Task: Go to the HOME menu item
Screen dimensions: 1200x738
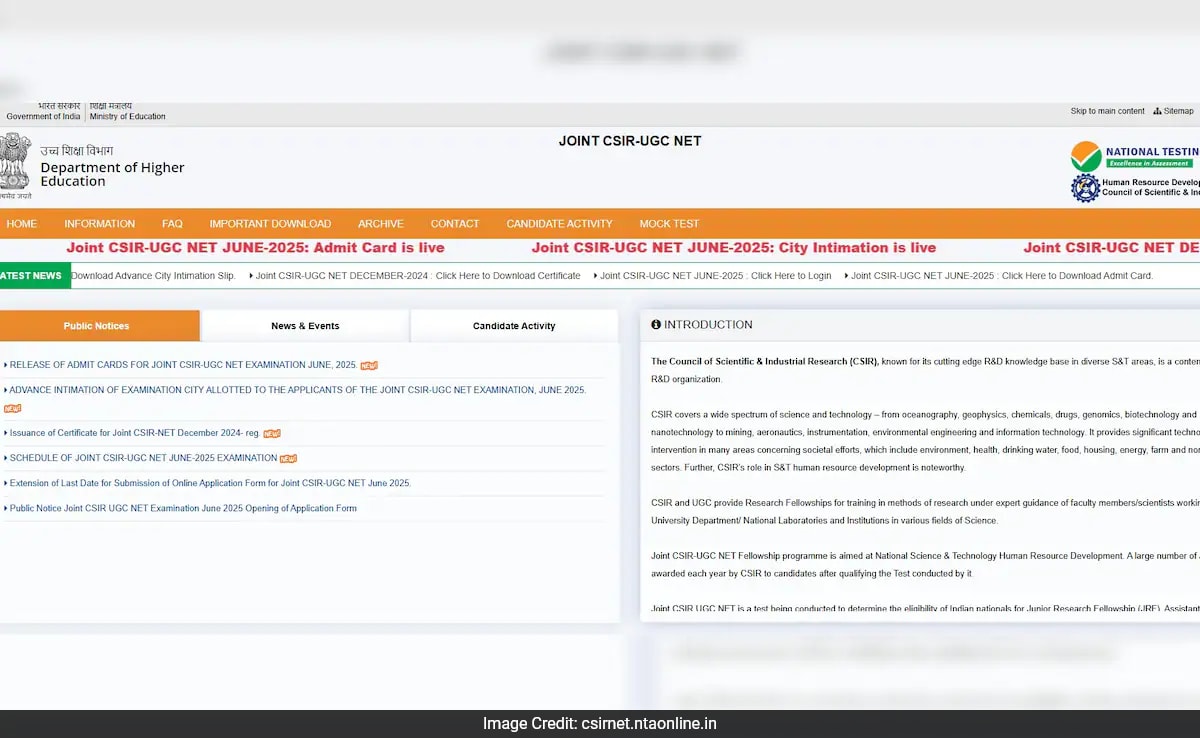Action: pos(21,224)
